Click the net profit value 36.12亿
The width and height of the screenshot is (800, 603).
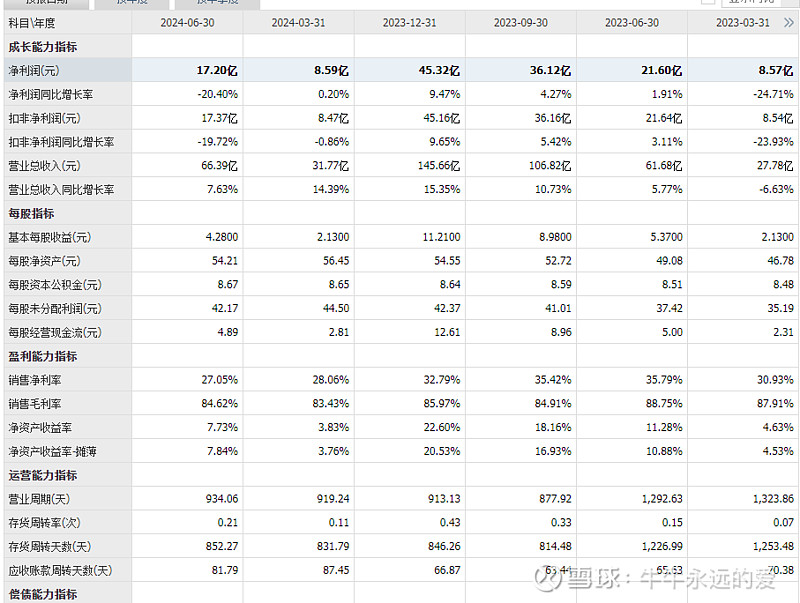550,70
